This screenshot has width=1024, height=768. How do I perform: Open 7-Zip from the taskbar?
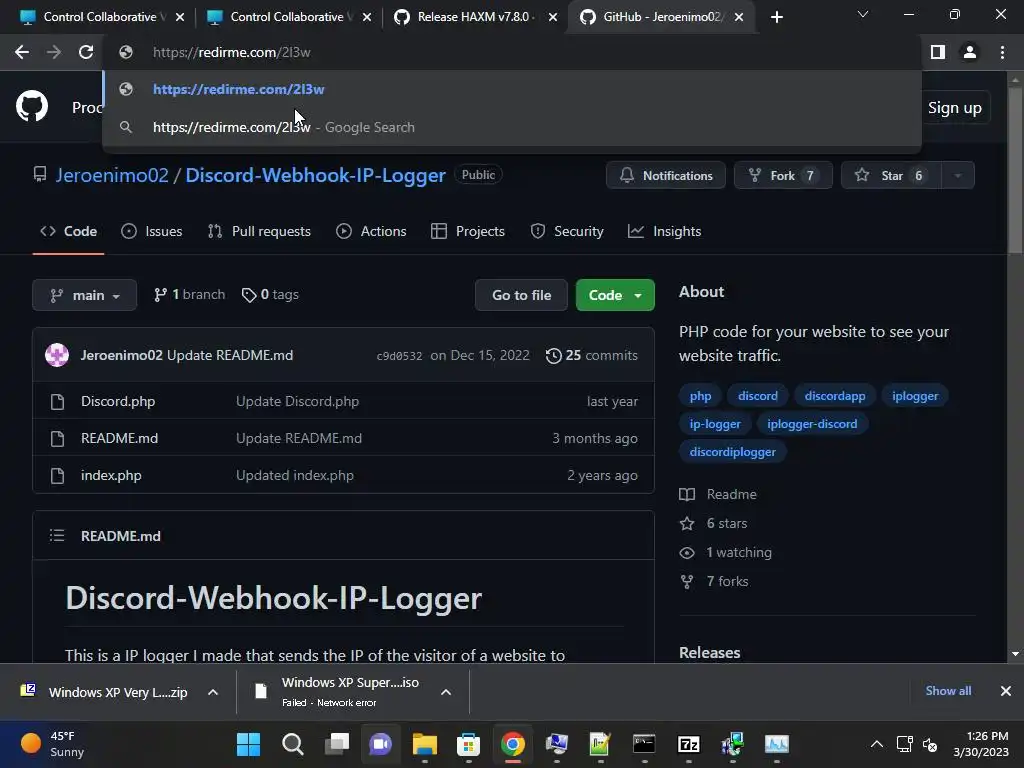coord(689,744)
